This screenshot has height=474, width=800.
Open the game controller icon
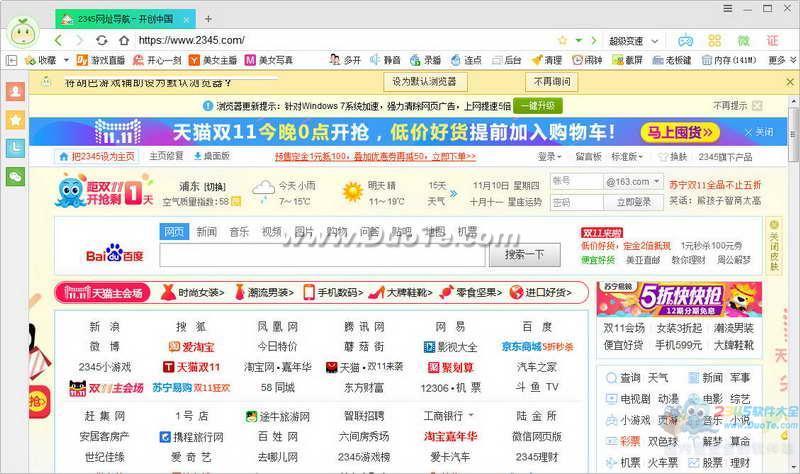point(685,40)
